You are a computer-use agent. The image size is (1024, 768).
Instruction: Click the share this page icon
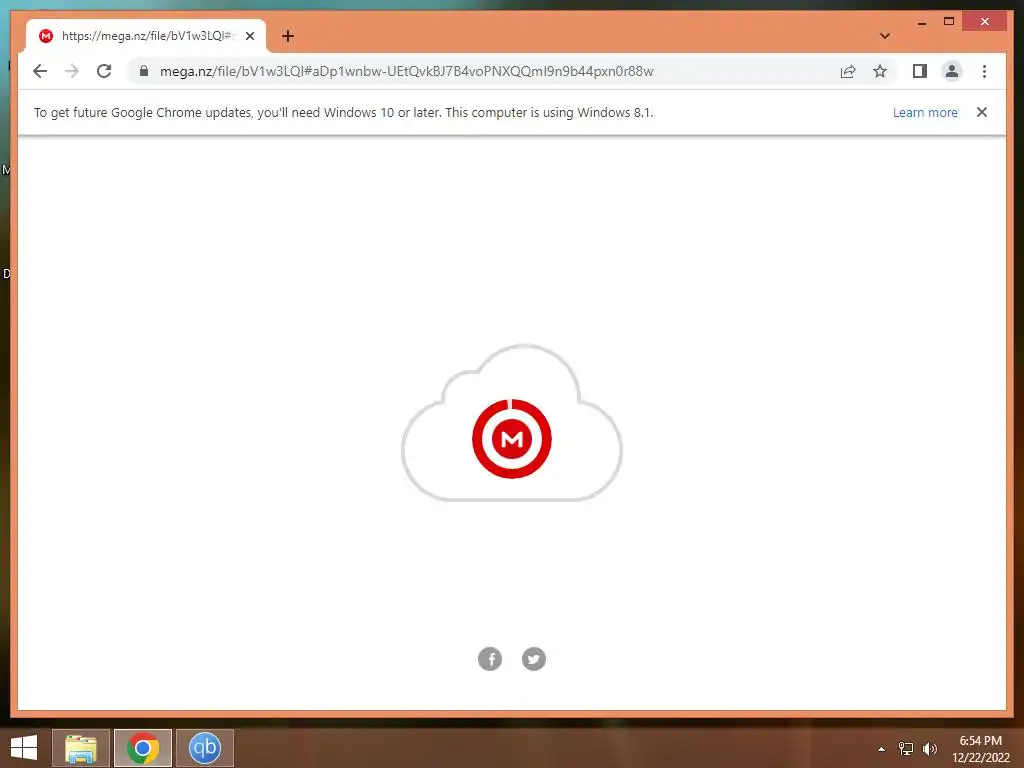(848, 71)
